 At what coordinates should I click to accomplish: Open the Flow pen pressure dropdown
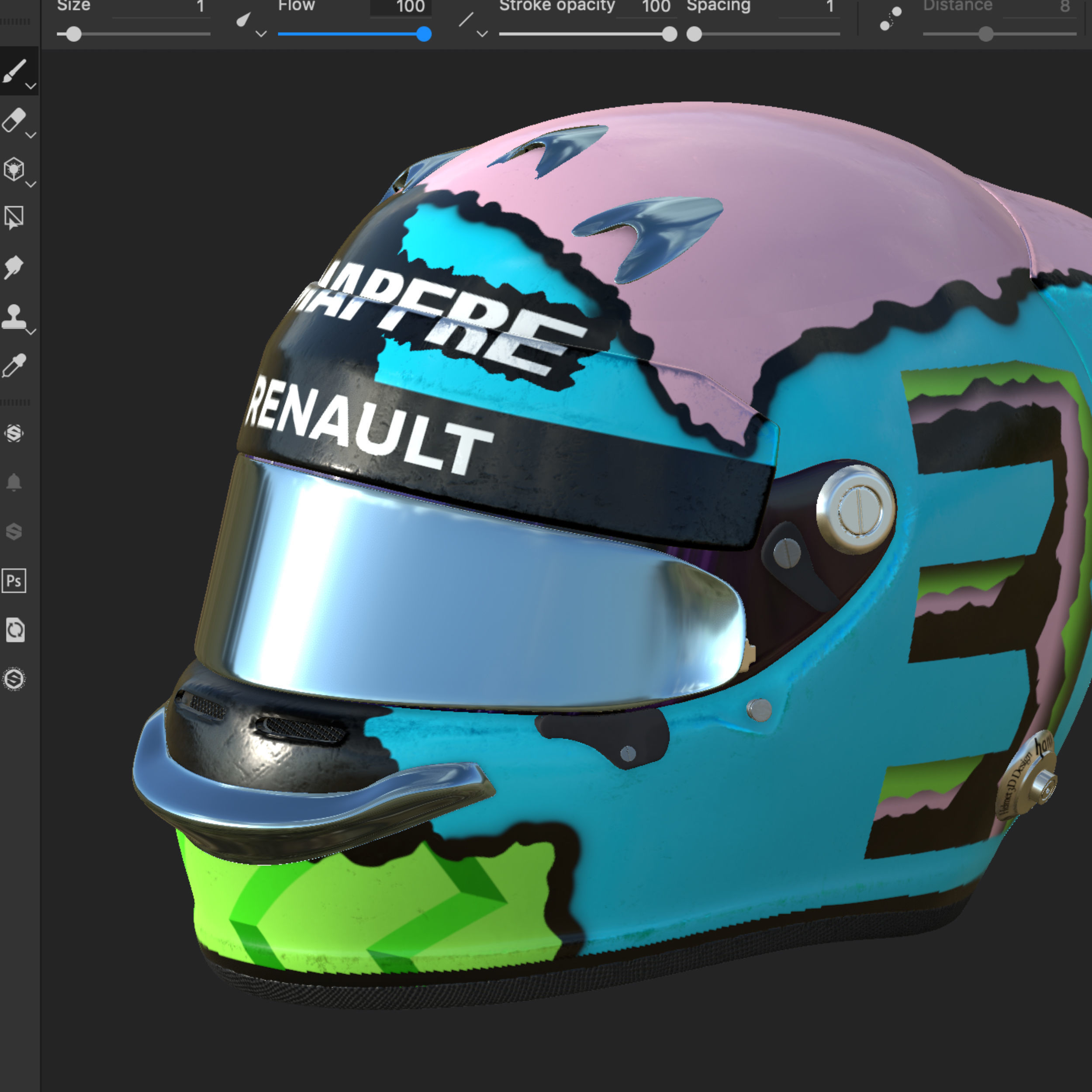tap(482, 34)
